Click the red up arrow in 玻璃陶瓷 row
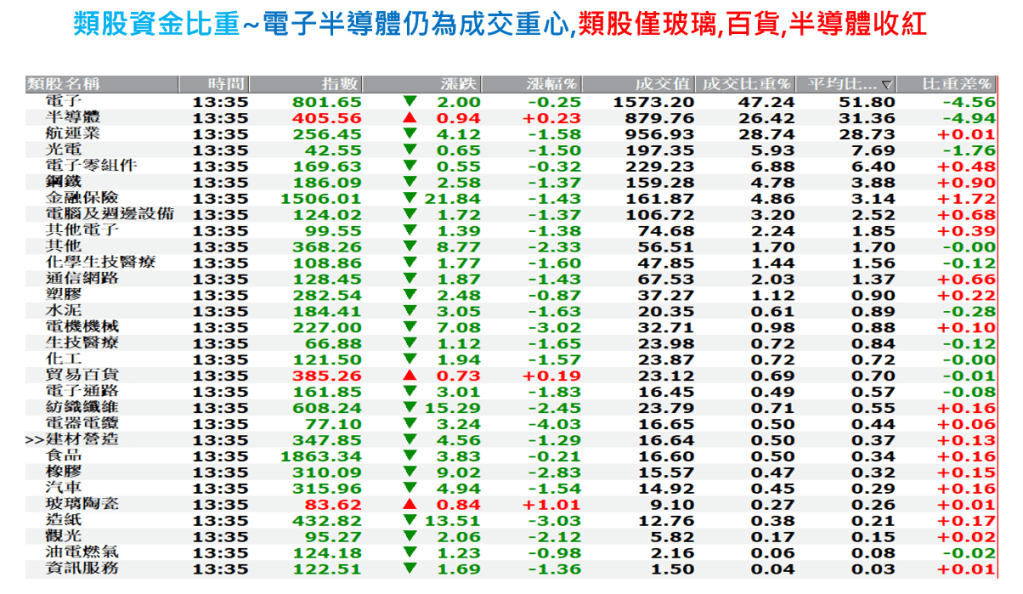The image size is (1023, 594). (408, 504)
